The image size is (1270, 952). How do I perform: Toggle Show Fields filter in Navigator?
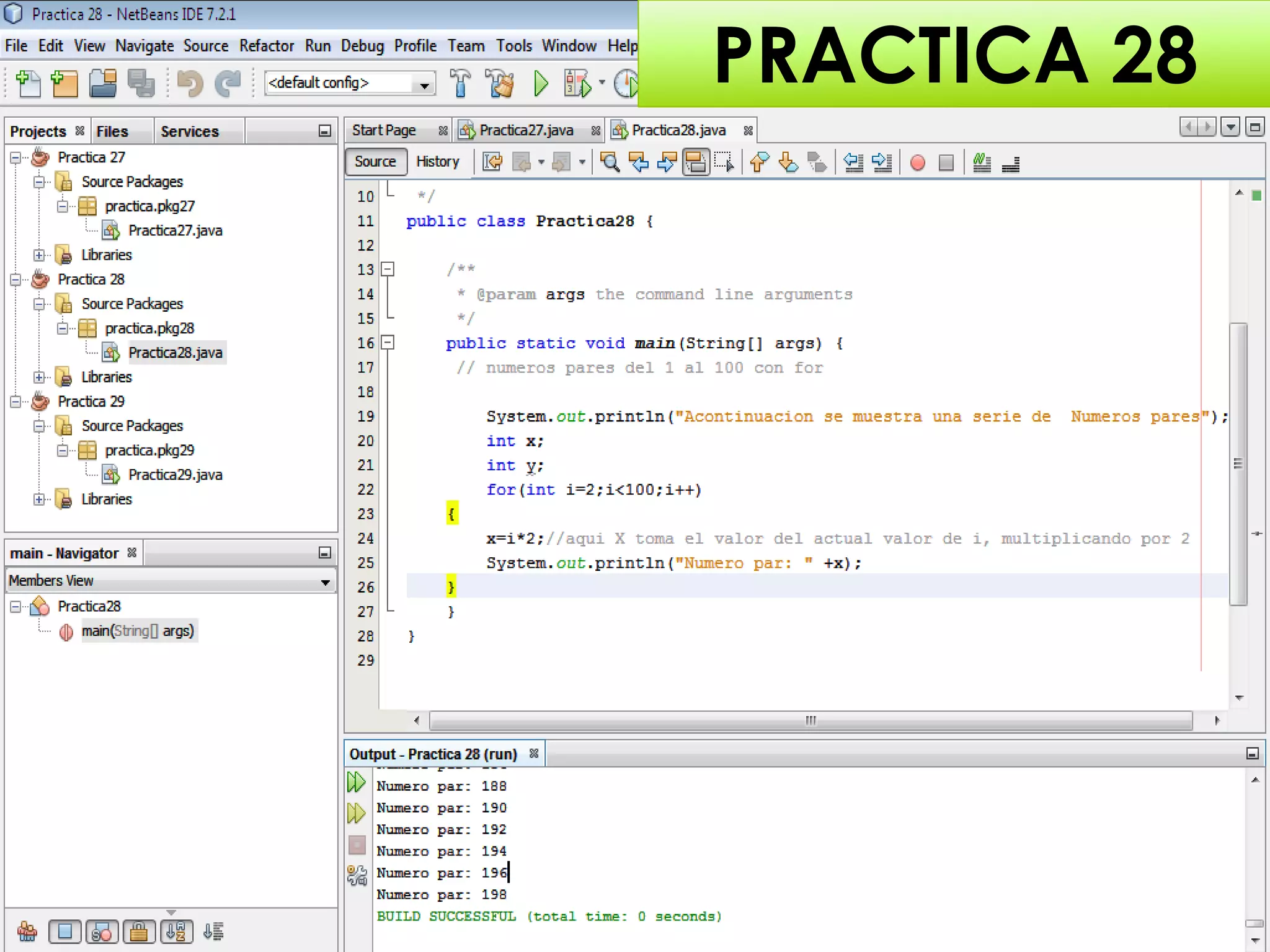(65, 932)
